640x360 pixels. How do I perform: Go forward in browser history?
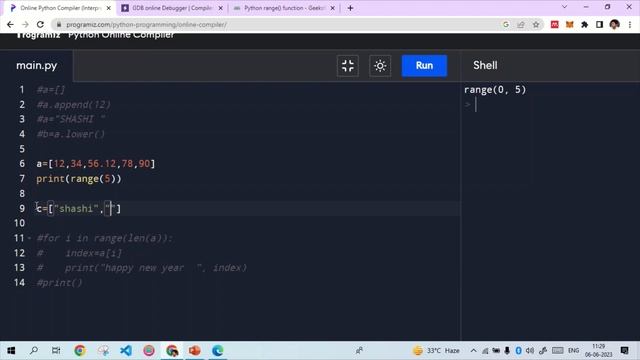tap(25, 24)
